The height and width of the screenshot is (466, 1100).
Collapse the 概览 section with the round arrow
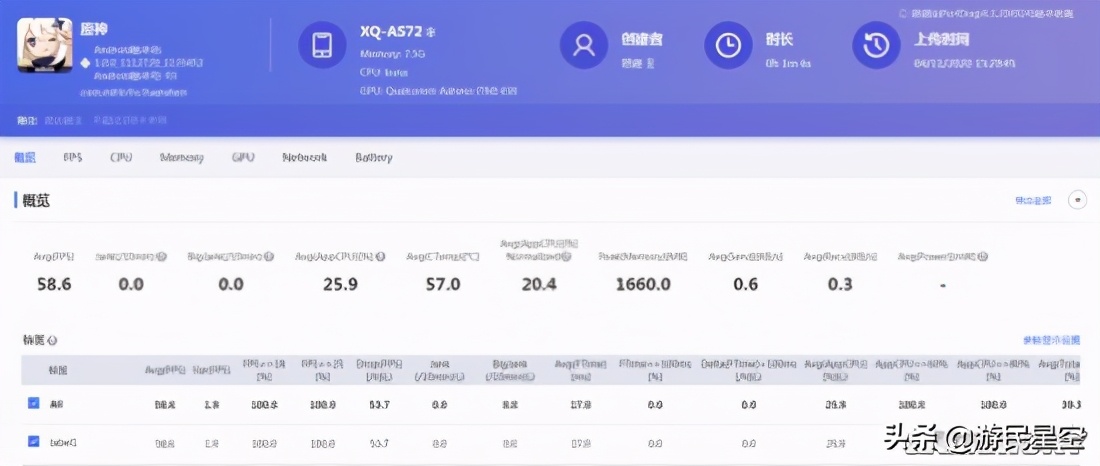point(1077,201)
